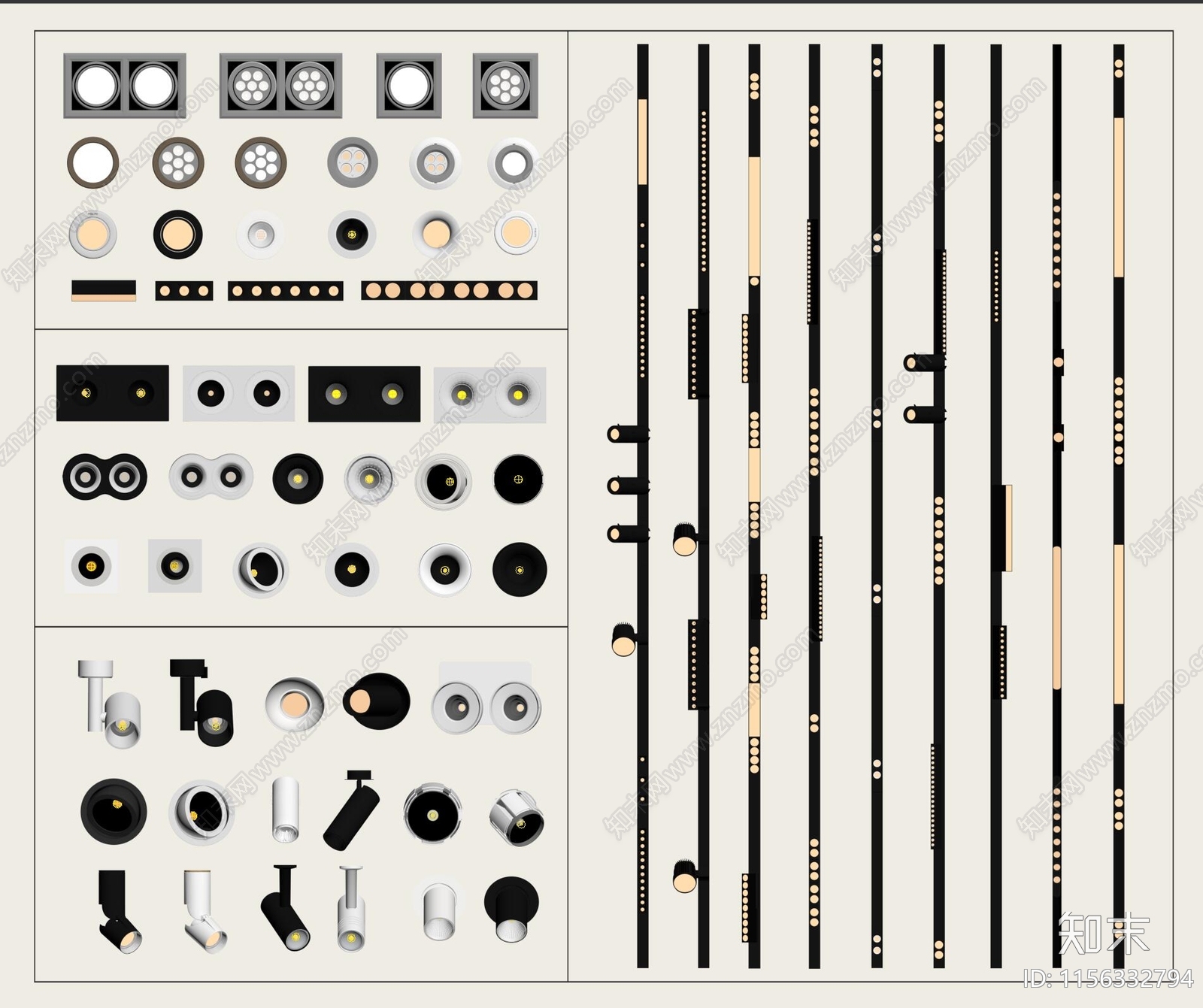This screenshot has height=1008, width=1203.
Task: Pick the long black linear light with ten large dots
Action: (x=450, y=291)
